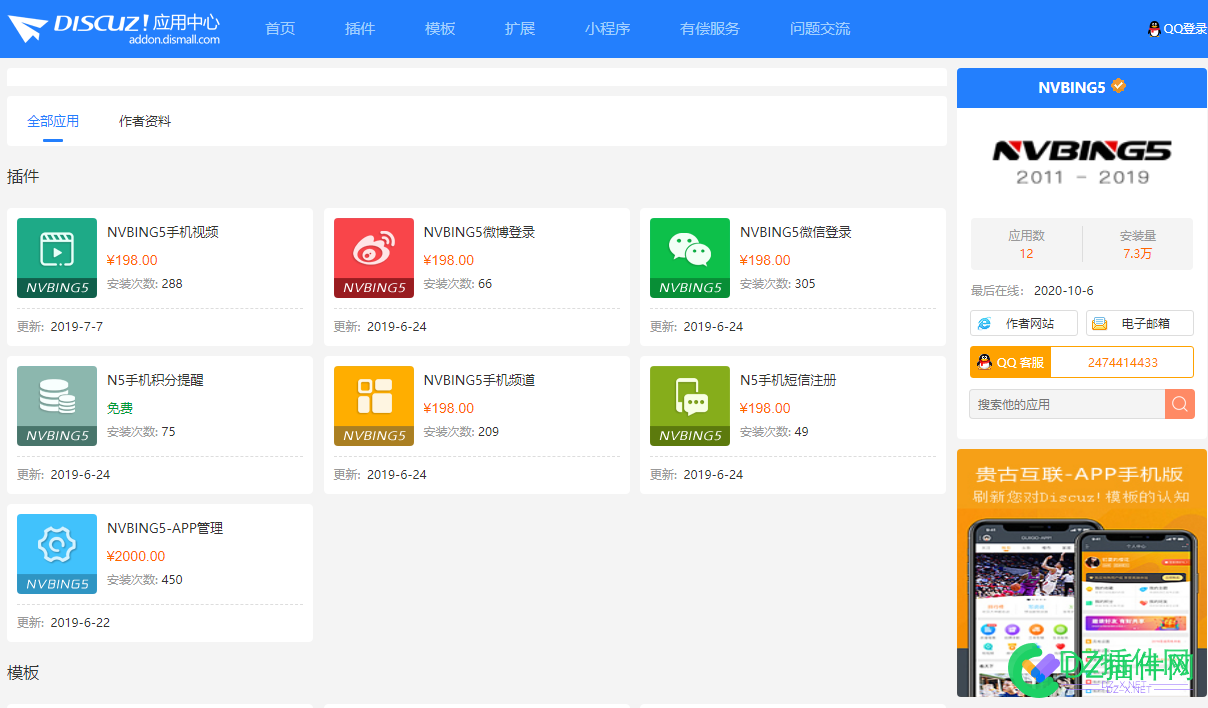Viewport: 1208px width, 708px height.
Task: Open the N5手机短信注册 title link
Action: (788, 380)
